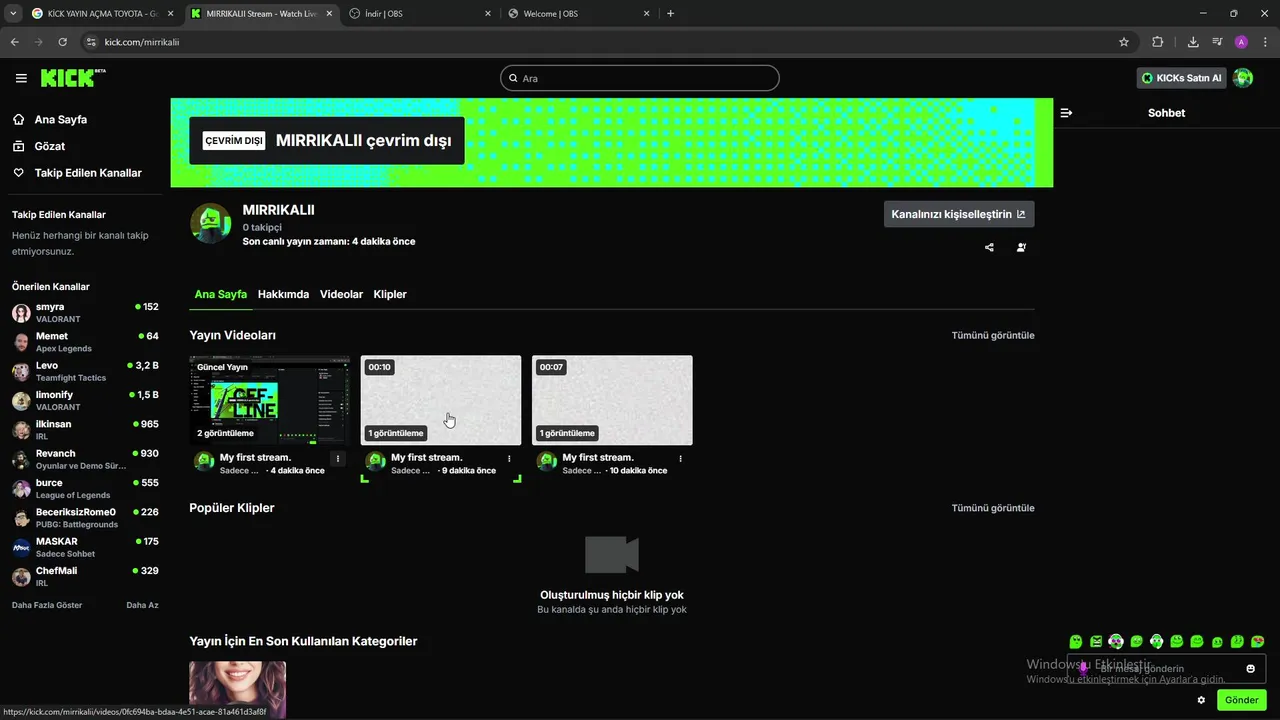The image size is (1280, 720).
Task: Click Tümünü görüntüle for Popüler Klipler
Action: click(993, 508)
